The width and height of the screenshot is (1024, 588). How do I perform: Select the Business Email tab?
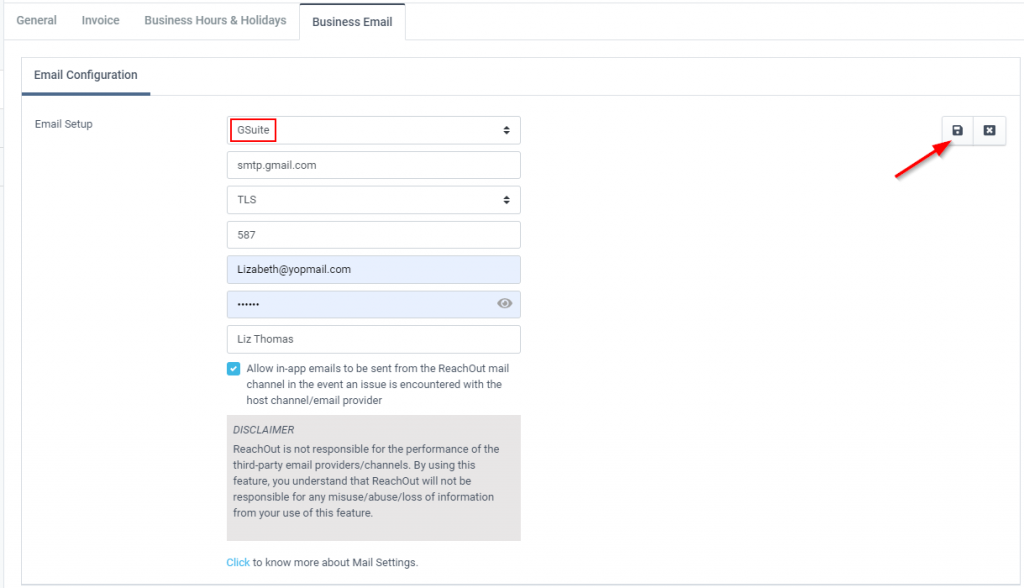tap(352, 22)
